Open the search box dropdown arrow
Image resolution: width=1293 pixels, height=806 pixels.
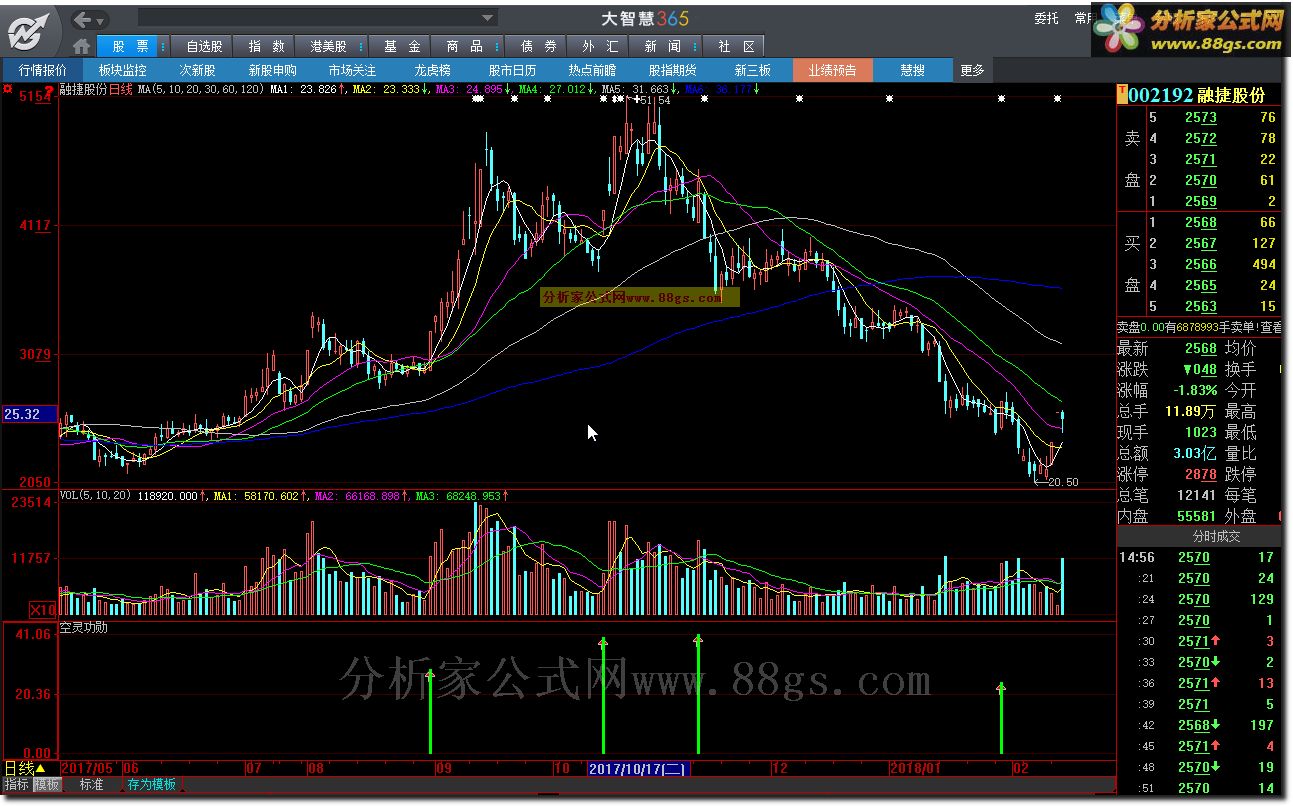click(488, 18)
